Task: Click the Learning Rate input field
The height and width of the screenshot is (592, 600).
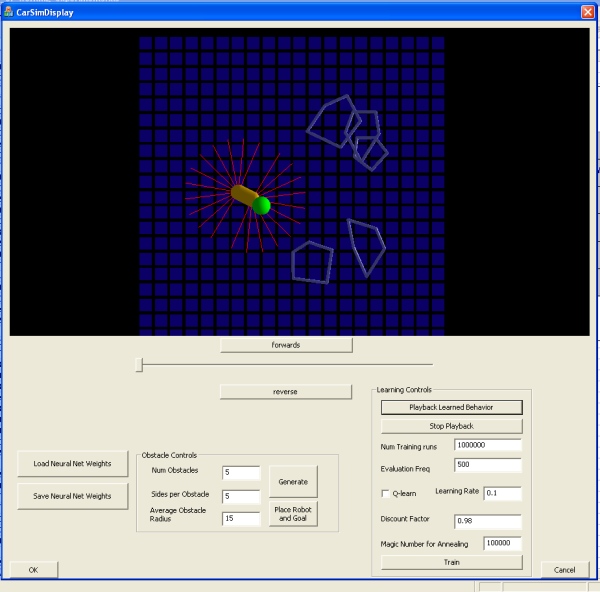Action: click(502, 493)
